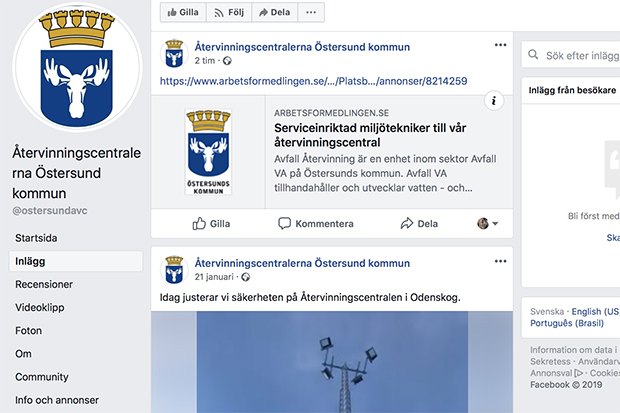This screenshot has width=620, height=413.
Task: Click the Inlägg från besökare heading
Action: point(572,90)
